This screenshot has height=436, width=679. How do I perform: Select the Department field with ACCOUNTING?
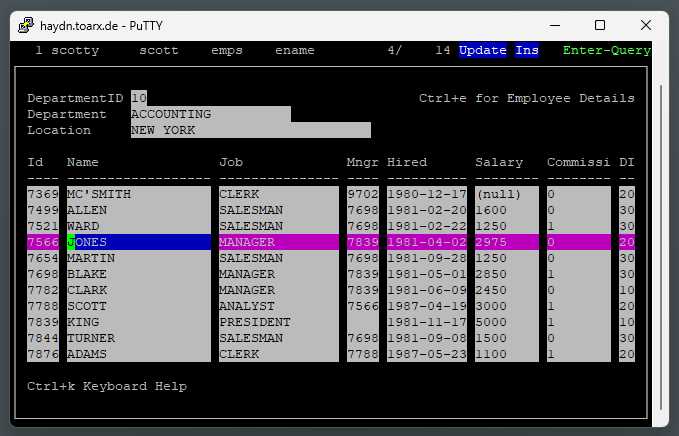pyautogui.click(x=211, y=114)
